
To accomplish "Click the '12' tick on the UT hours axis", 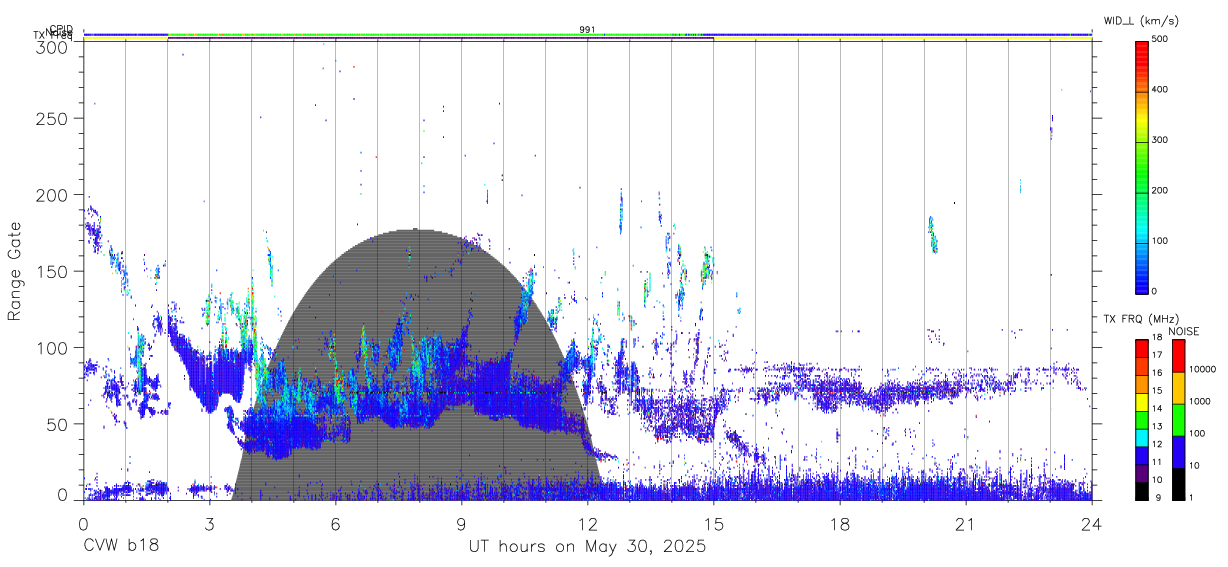I will pyautogui.click(x=587, y=523).
